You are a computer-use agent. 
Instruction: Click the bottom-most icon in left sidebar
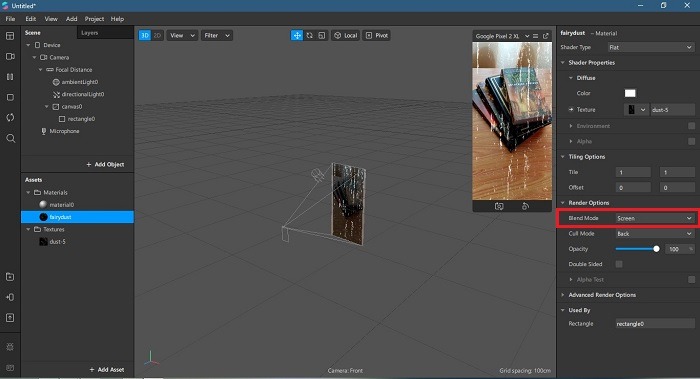point(10,367)
